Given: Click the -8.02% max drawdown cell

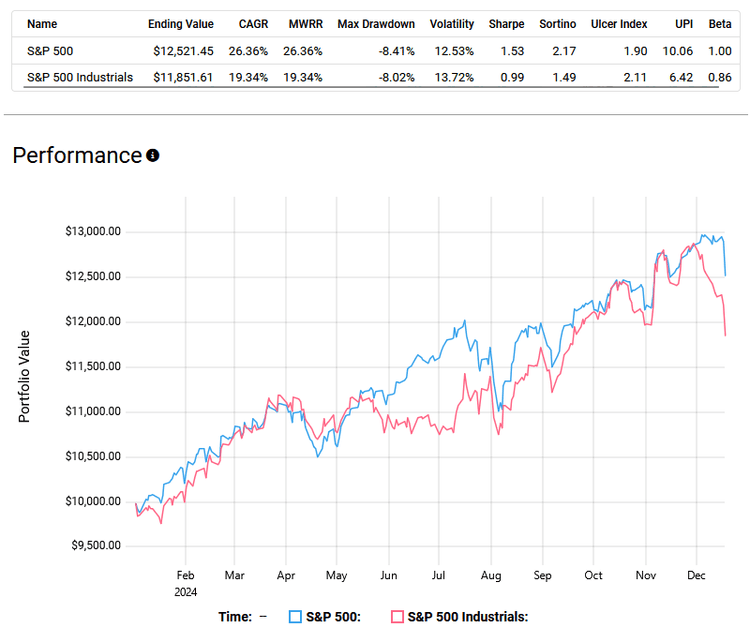Looking at the screenshot, I should [397, 77].
